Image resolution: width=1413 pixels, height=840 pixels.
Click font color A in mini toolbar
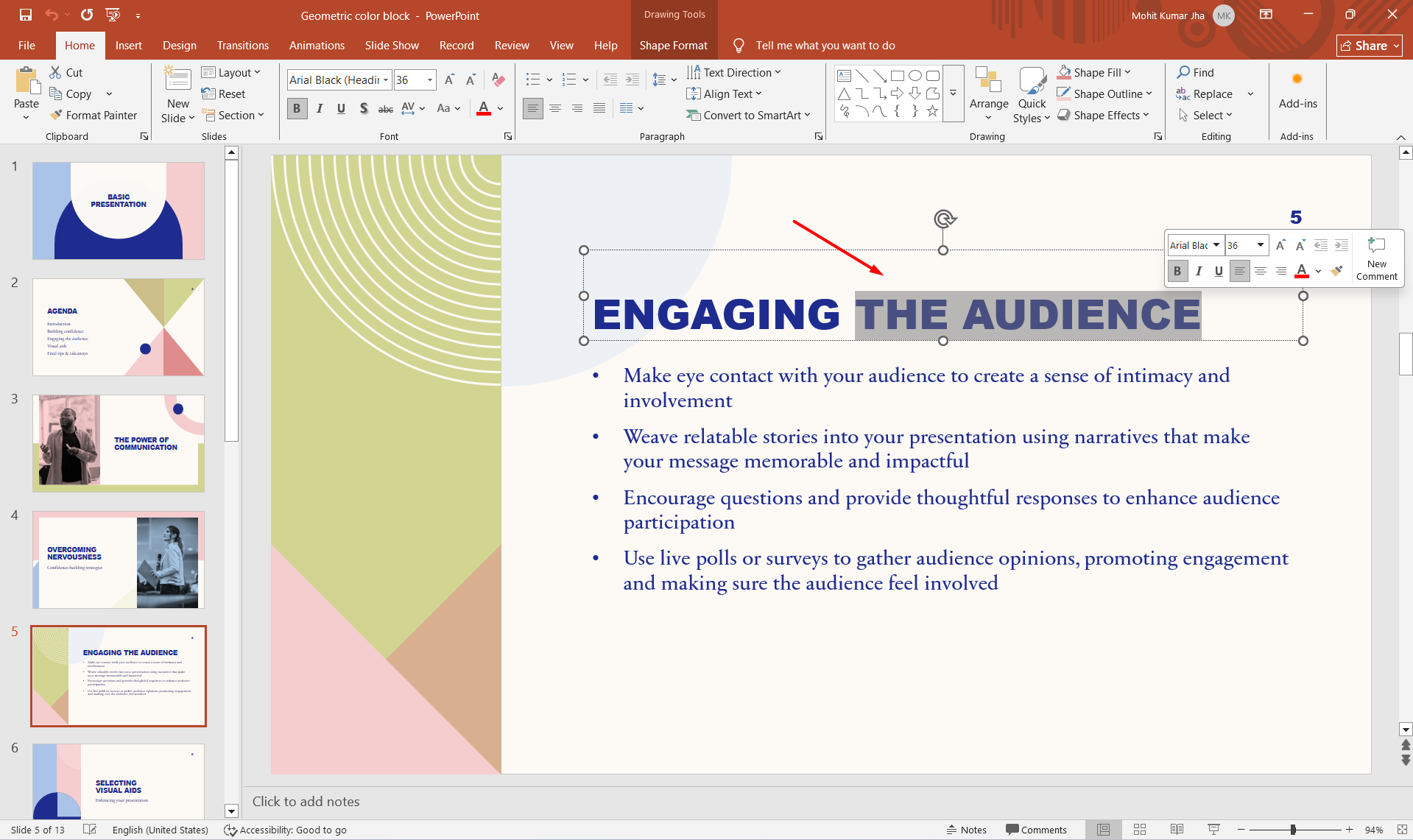(1302, 271)
